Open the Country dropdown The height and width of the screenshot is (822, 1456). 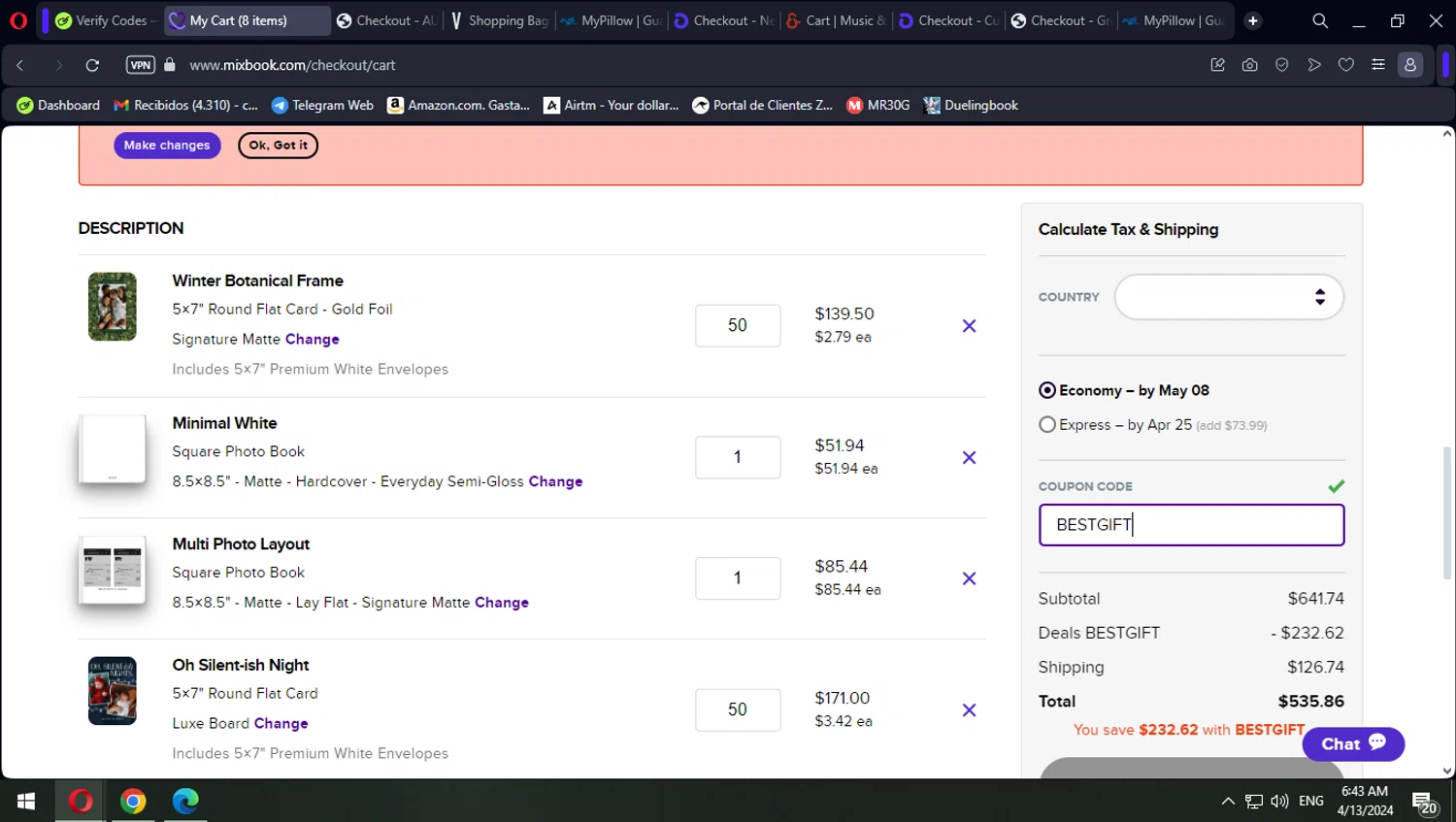point(1229,297)
